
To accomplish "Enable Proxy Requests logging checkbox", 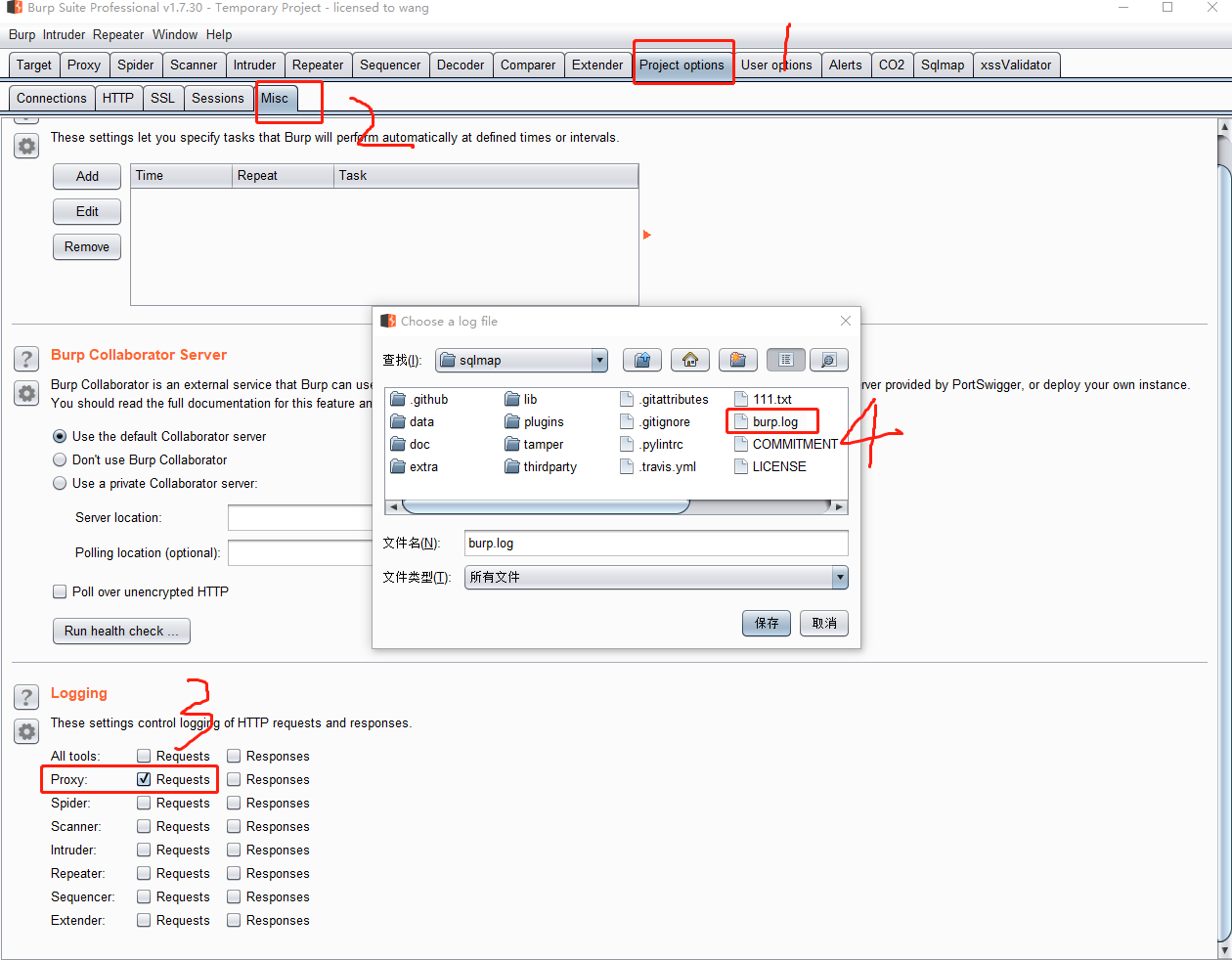I will 144,779.
